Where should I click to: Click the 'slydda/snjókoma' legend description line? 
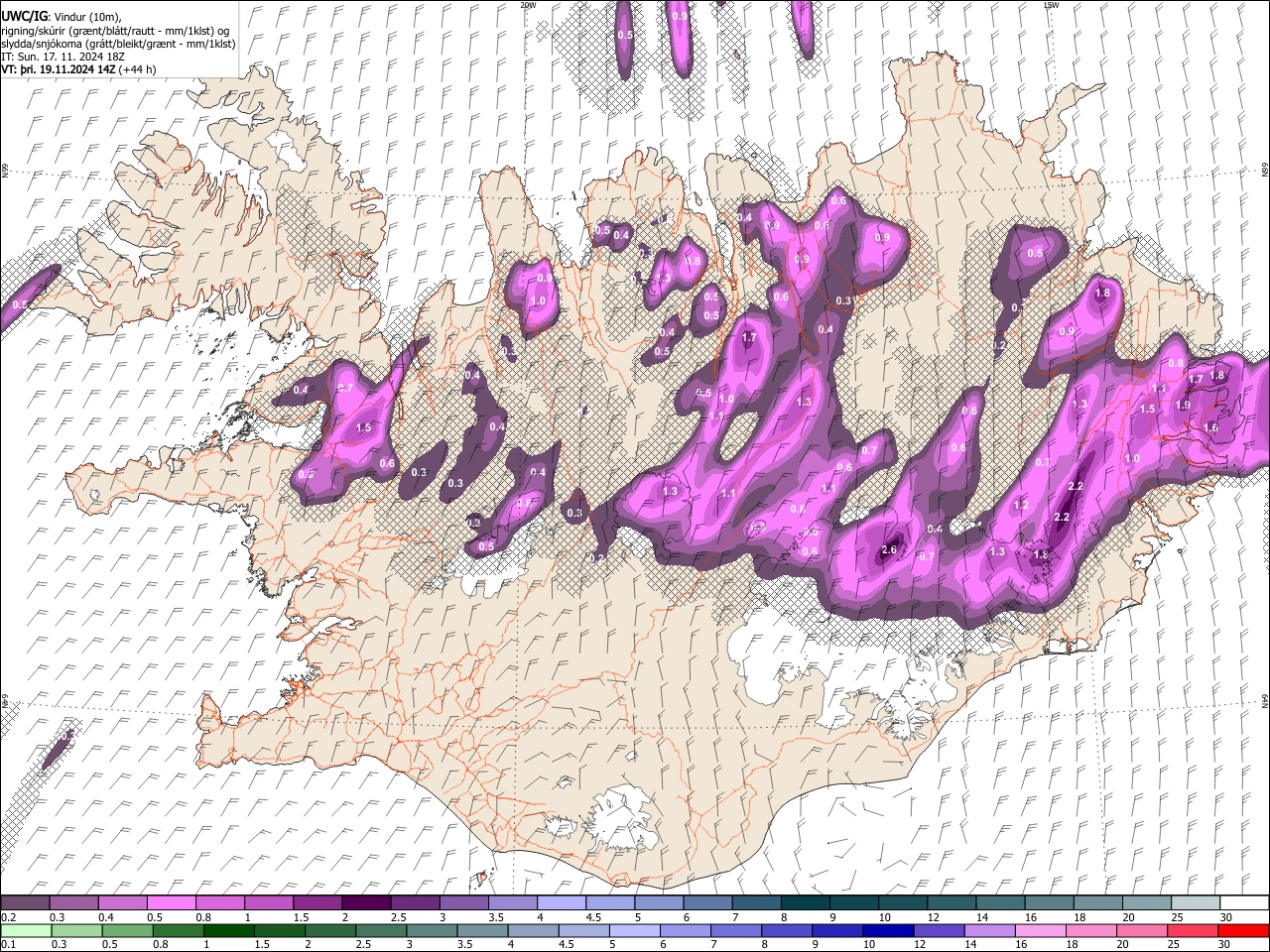[118, 45]
